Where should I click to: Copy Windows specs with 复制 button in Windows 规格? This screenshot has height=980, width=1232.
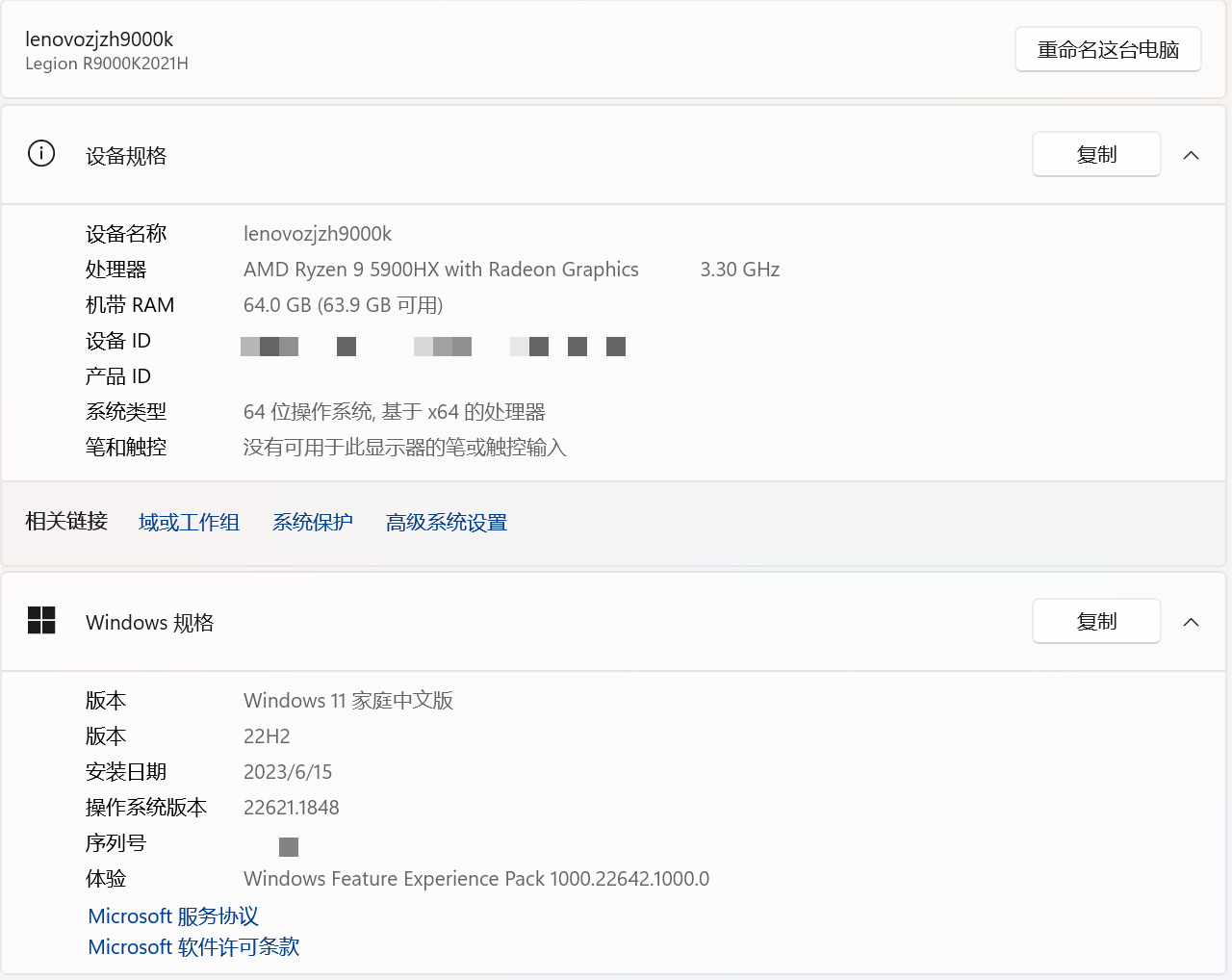coord(1096,621)
